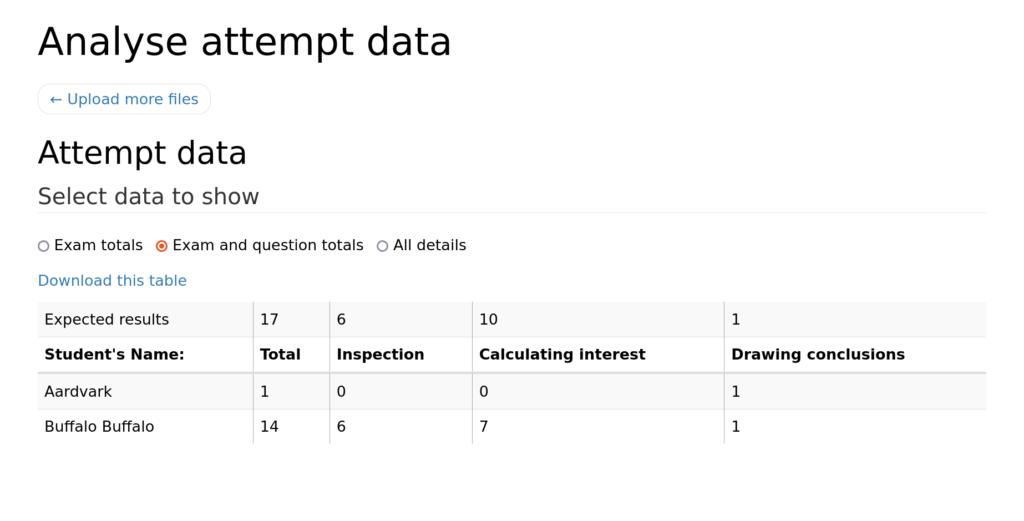The height and width of the screenshot is (521, 1024).
Task: Click Buffalo Buffalo's Calculating interest score 7
Action: (483, 427)
